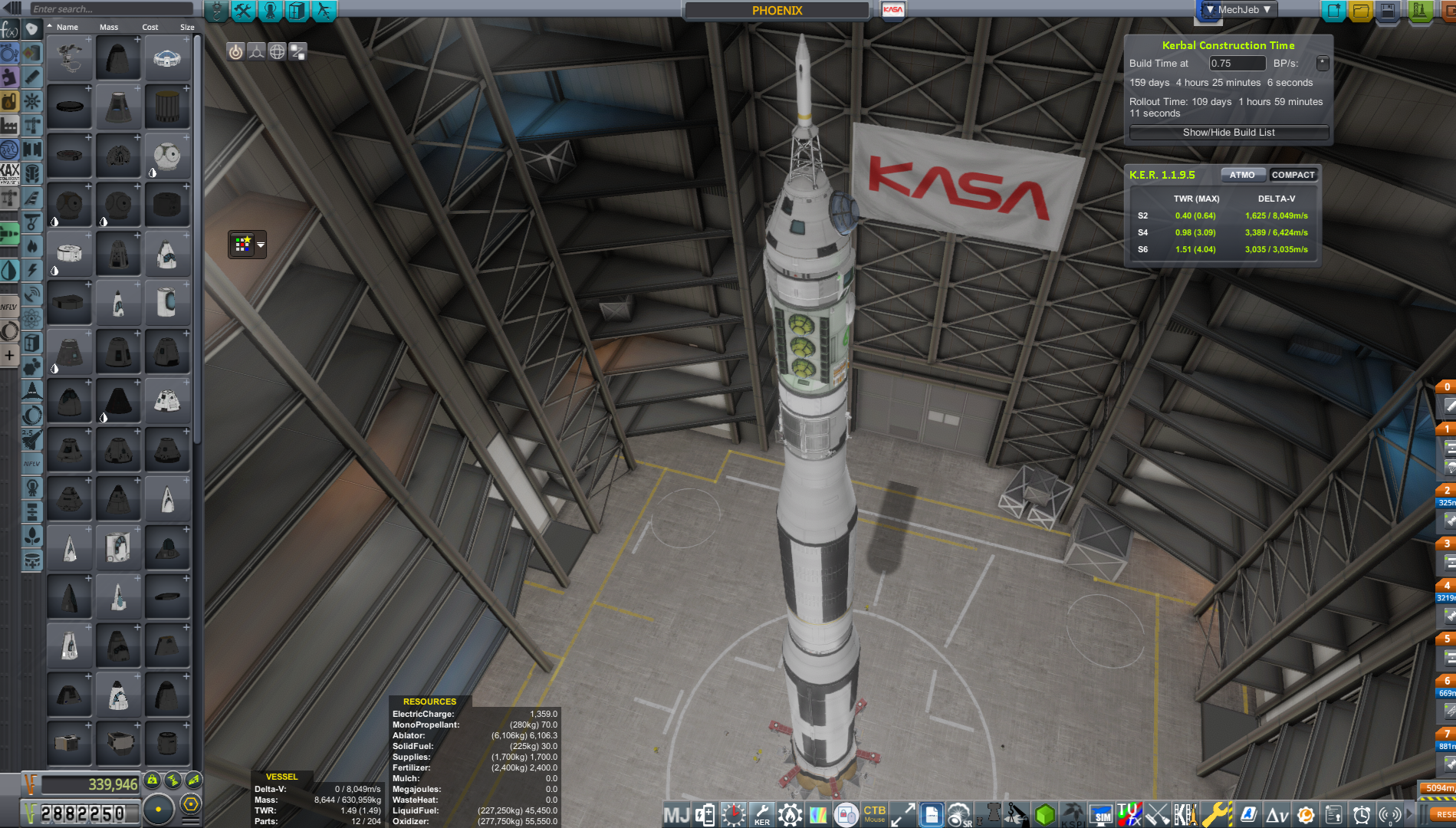This screenshot has width=1456, height=828.
Task: Toggle the radial symmetry mode button
Action: (235, 51)
